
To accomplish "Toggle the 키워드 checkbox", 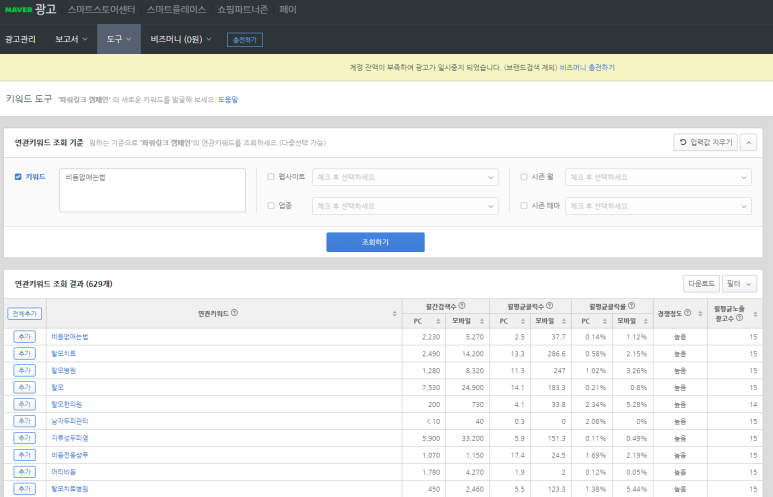I will (x=18, y=177).
